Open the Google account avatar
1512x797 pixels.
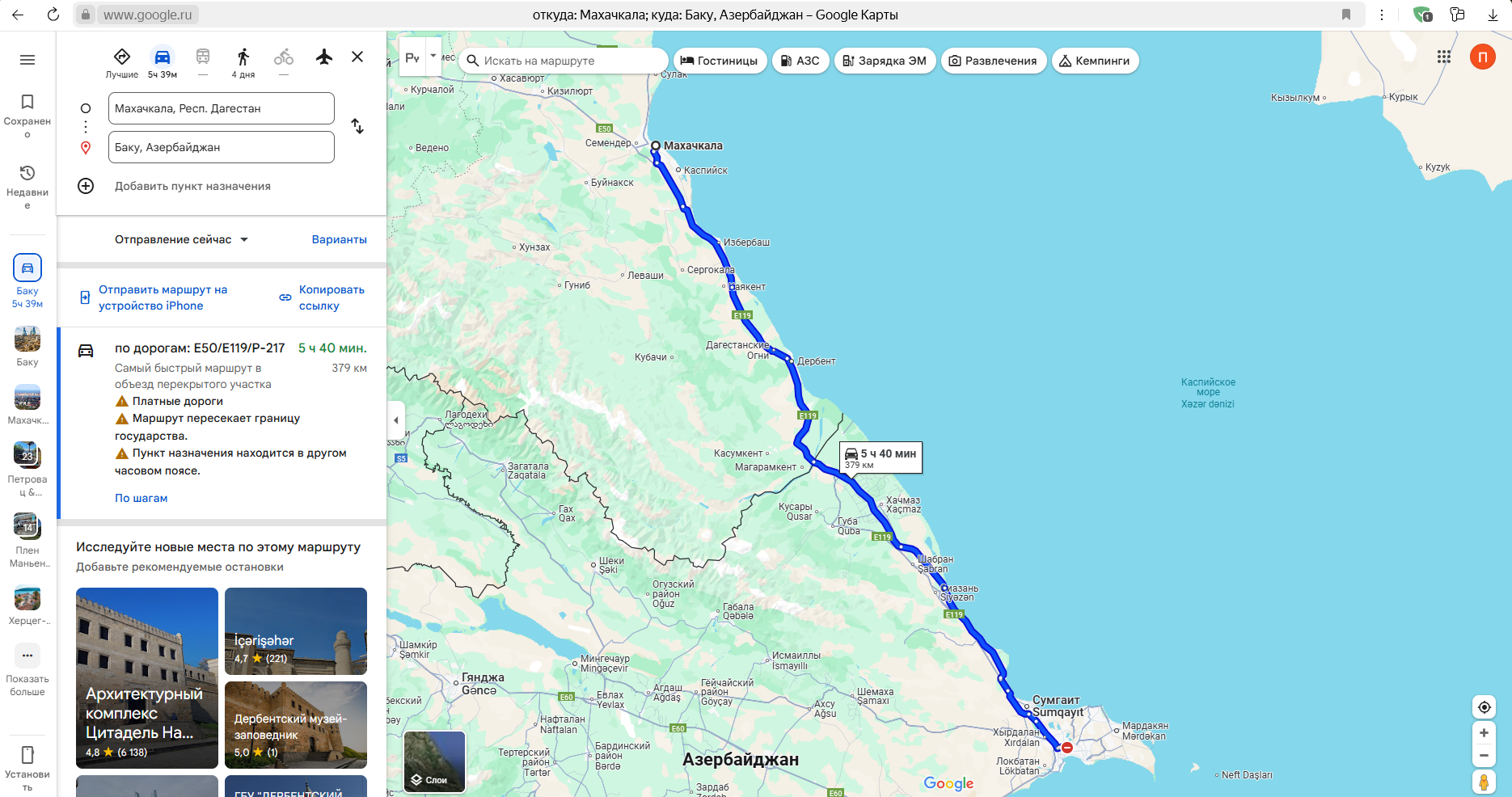[1483, 57]
